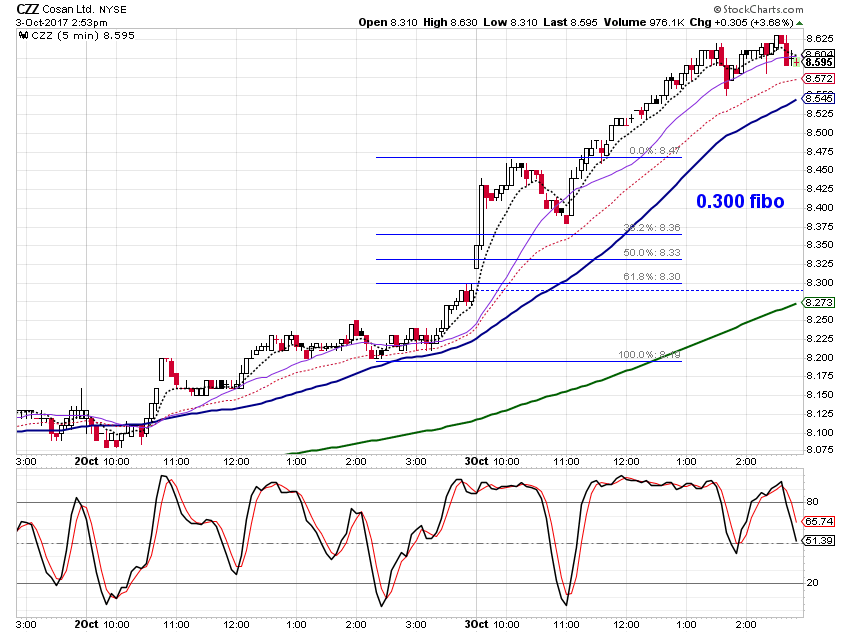This screenshot has height=633, width=850.
Task: Select the bold CZZ ticker in the title
Action: [x=28, y=9]
